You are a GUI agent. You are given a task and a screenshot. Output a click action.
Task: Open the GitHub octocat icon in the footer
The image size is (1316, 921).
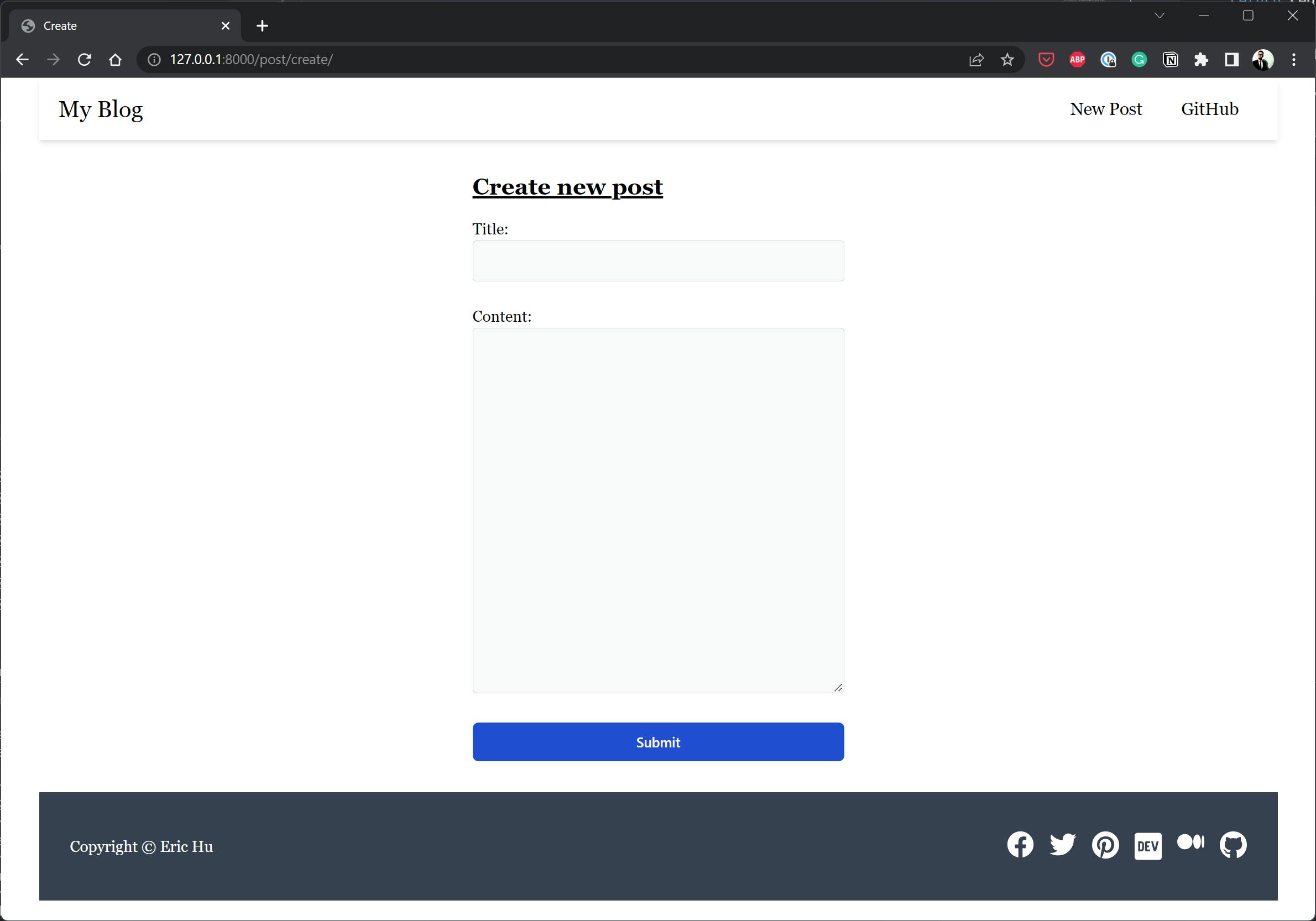point(1233,845)
